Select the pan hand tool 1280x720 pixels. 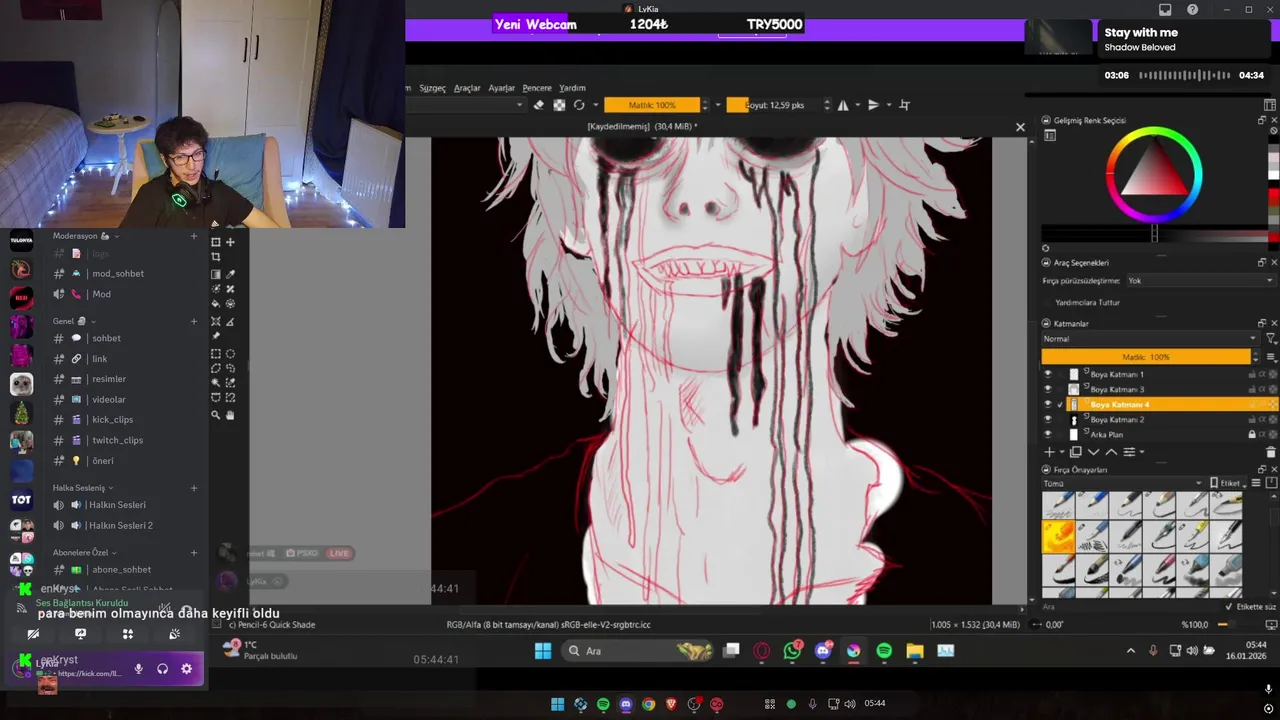(x=231, y=414)
